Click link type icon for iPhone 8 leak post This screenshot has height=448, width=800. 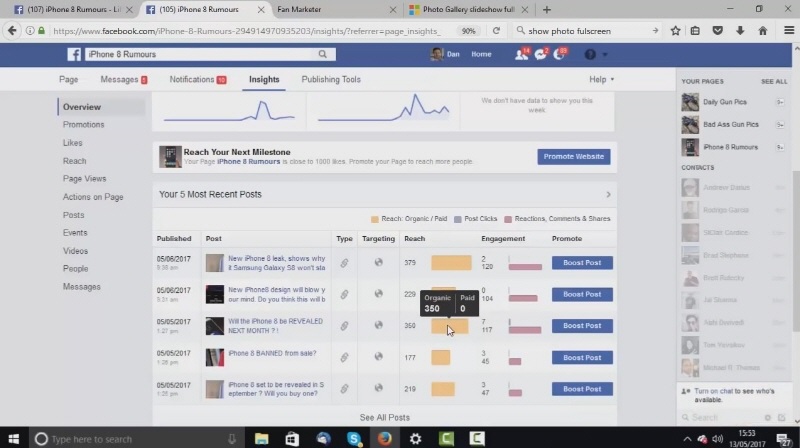click(344, 263)
